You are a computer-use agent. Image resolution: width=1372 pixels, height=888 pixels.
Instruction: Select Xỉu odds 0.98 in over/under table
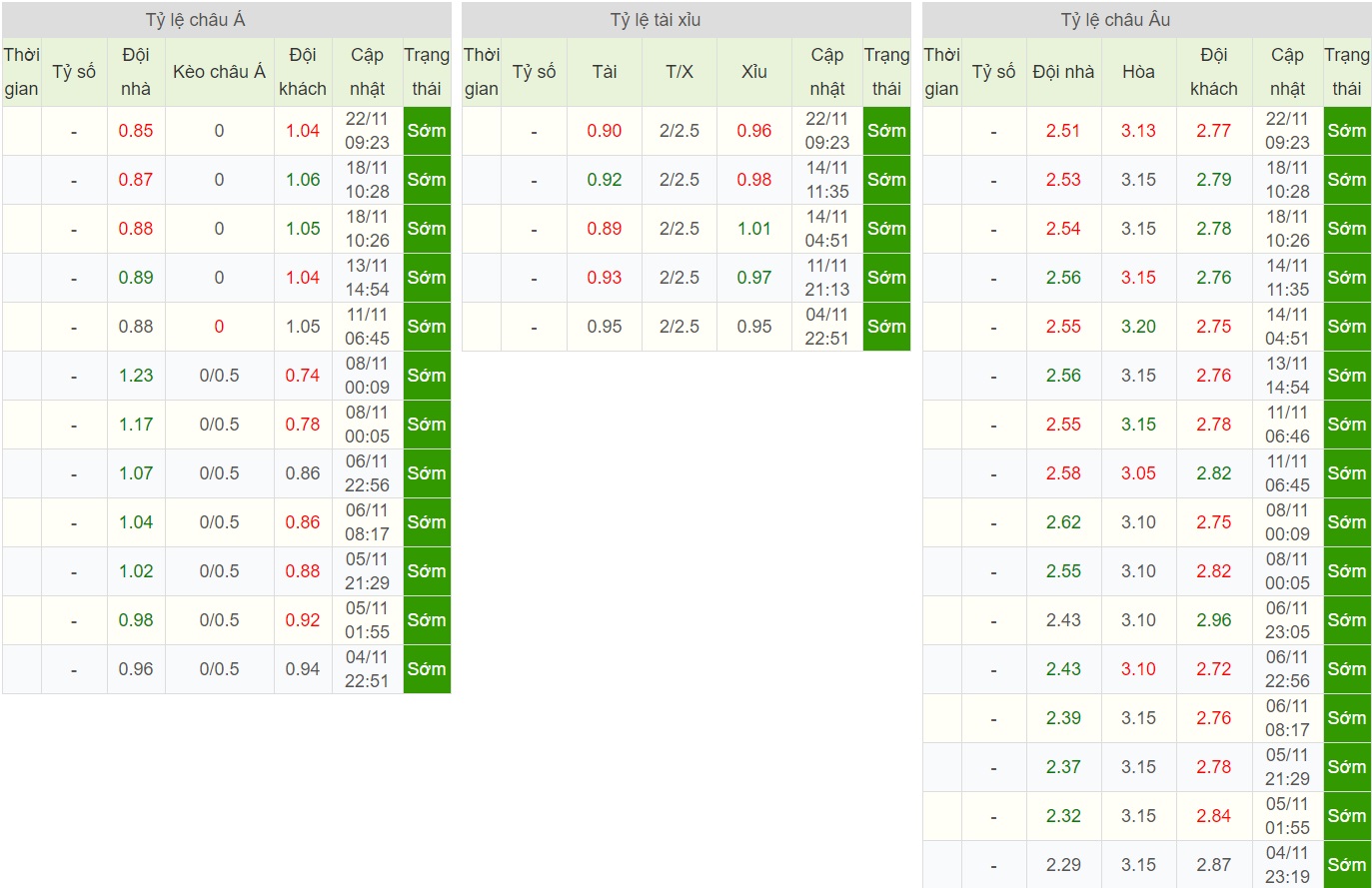point(754,180)
